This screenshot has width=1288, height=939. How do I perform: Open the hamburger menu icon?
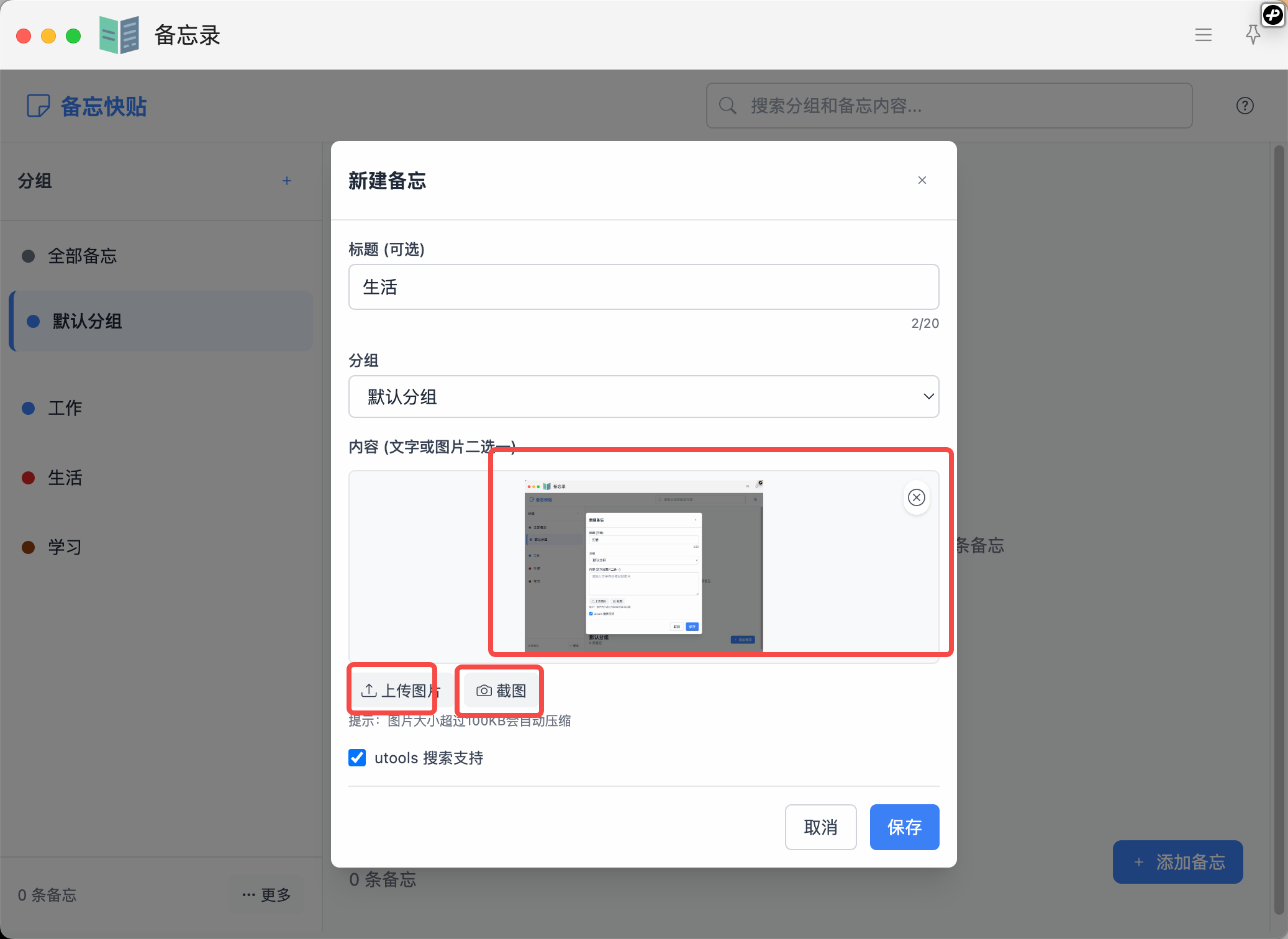(x=1203, y=35)
